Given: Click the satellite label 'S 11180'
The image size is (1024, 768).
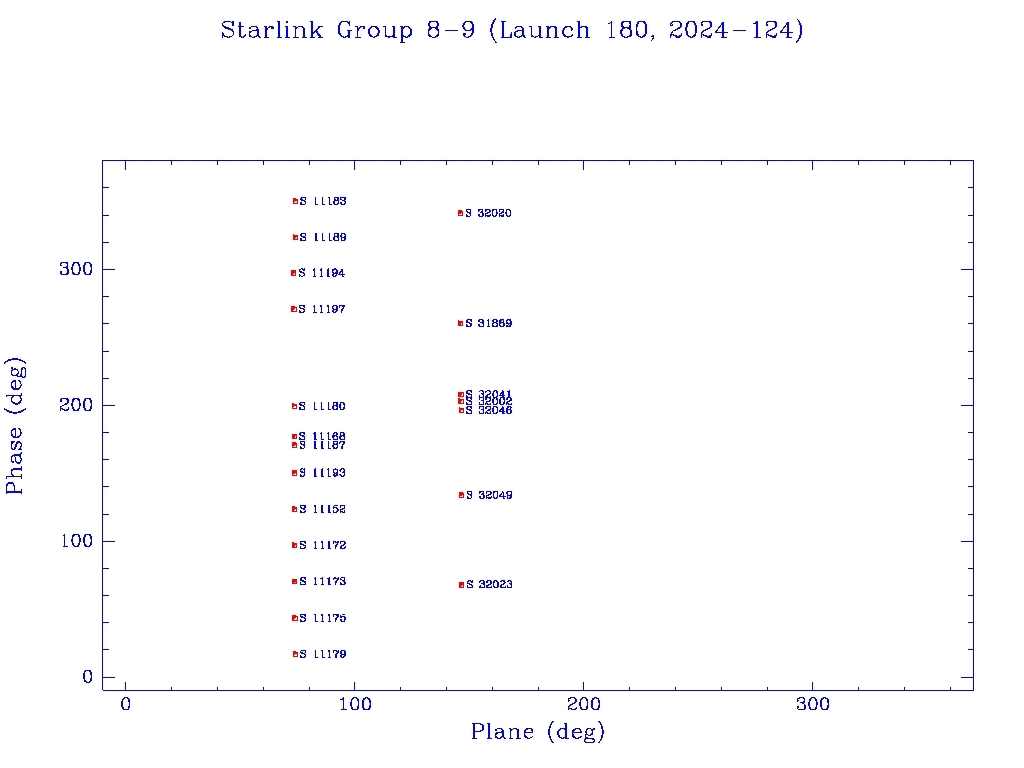Looking at the screenshot, I should pos(321,406).
